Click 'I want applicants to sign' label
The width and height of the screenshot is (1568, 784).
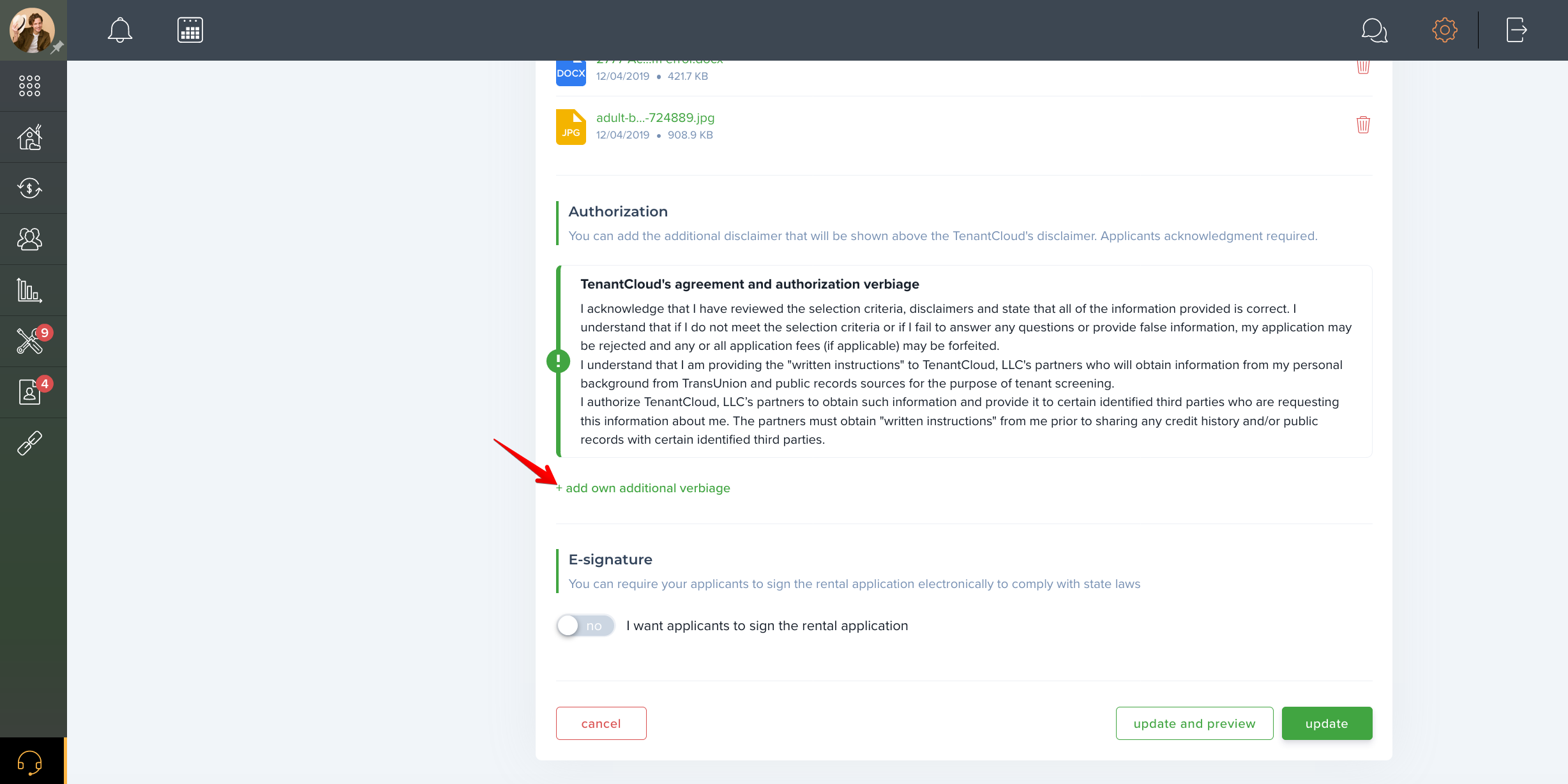(x=767, y=626)
